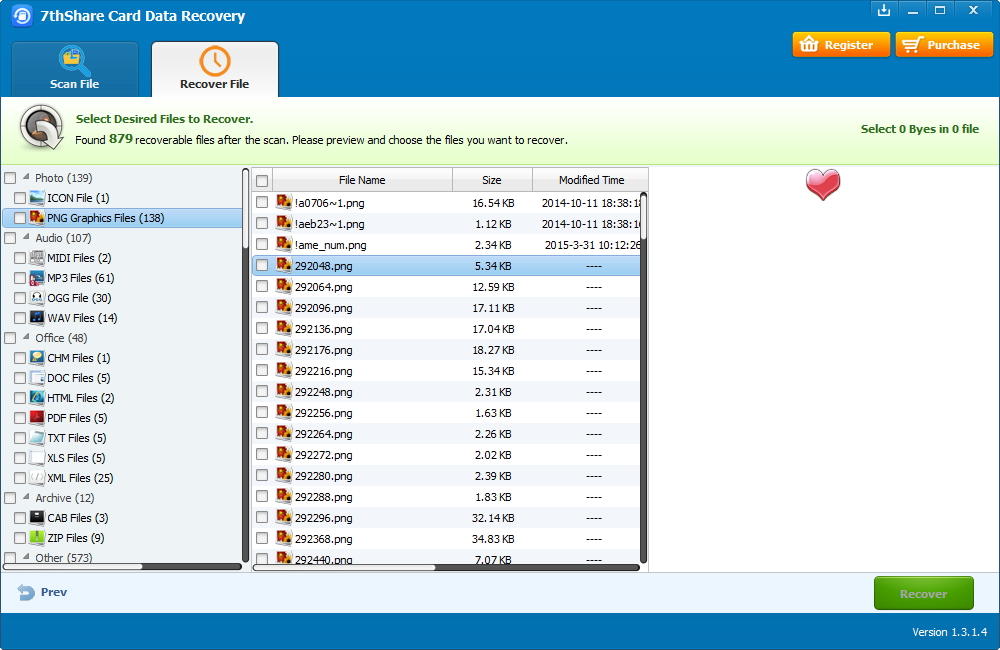Viewport: 1000px width, 650px height.
Task: Select the 292216.png file name
Action: 323,371
